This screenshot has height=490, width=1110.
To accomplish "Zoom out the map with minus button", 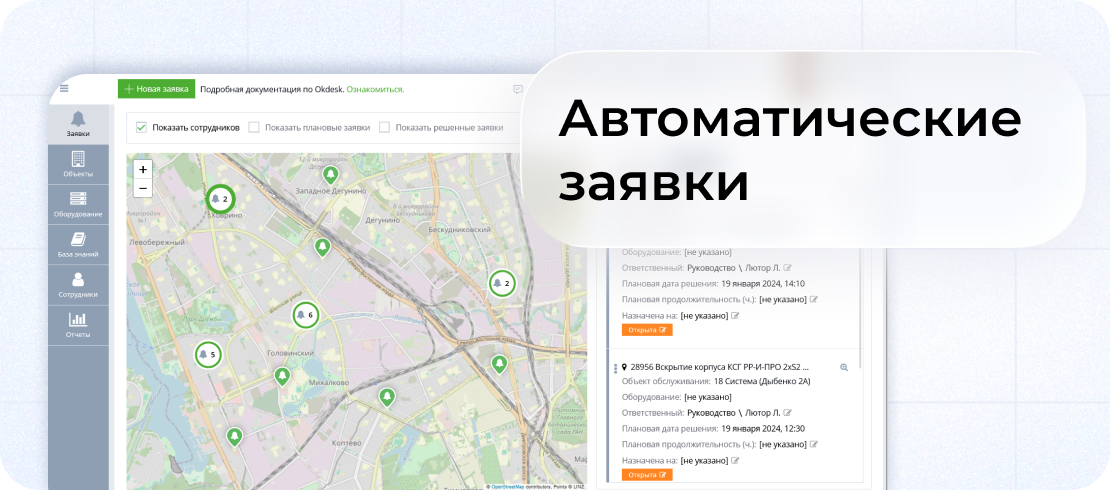I will click(x=143, y=188).
